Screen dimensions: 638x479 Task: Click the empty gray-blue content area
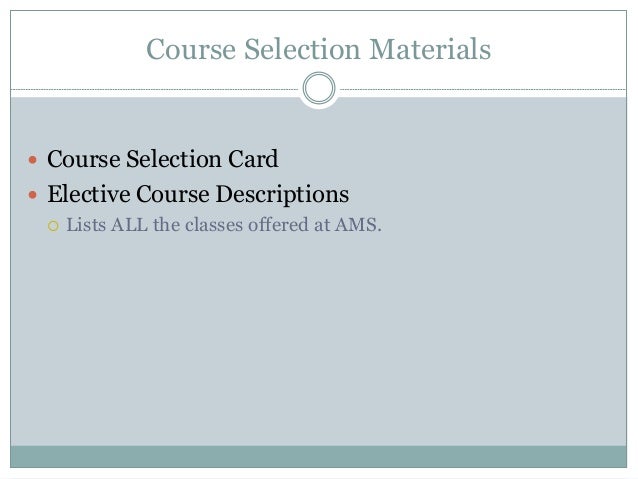319,338
